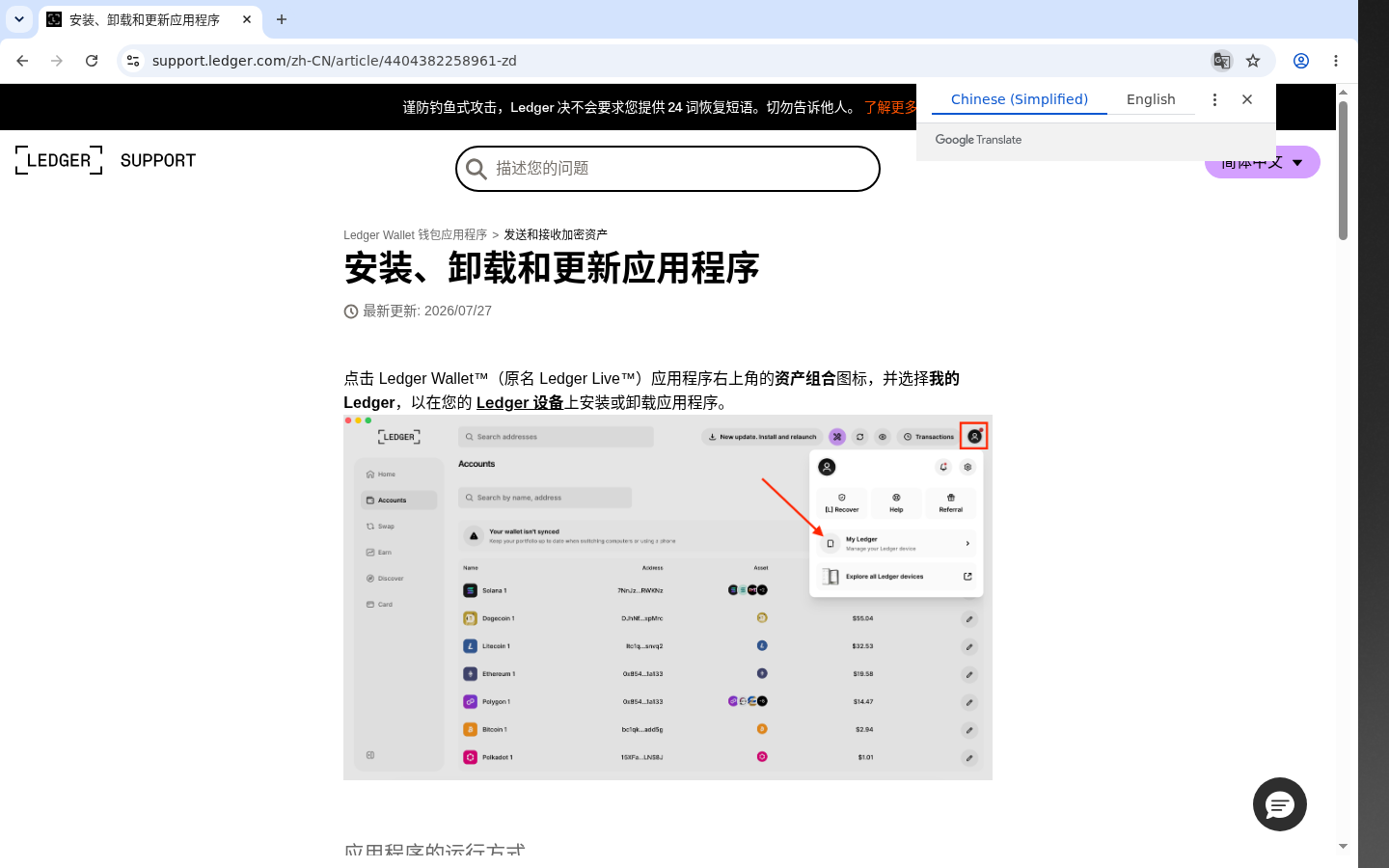Open the live chat bubble button
Screen dimensions: 1389x868
[1280, 804]
